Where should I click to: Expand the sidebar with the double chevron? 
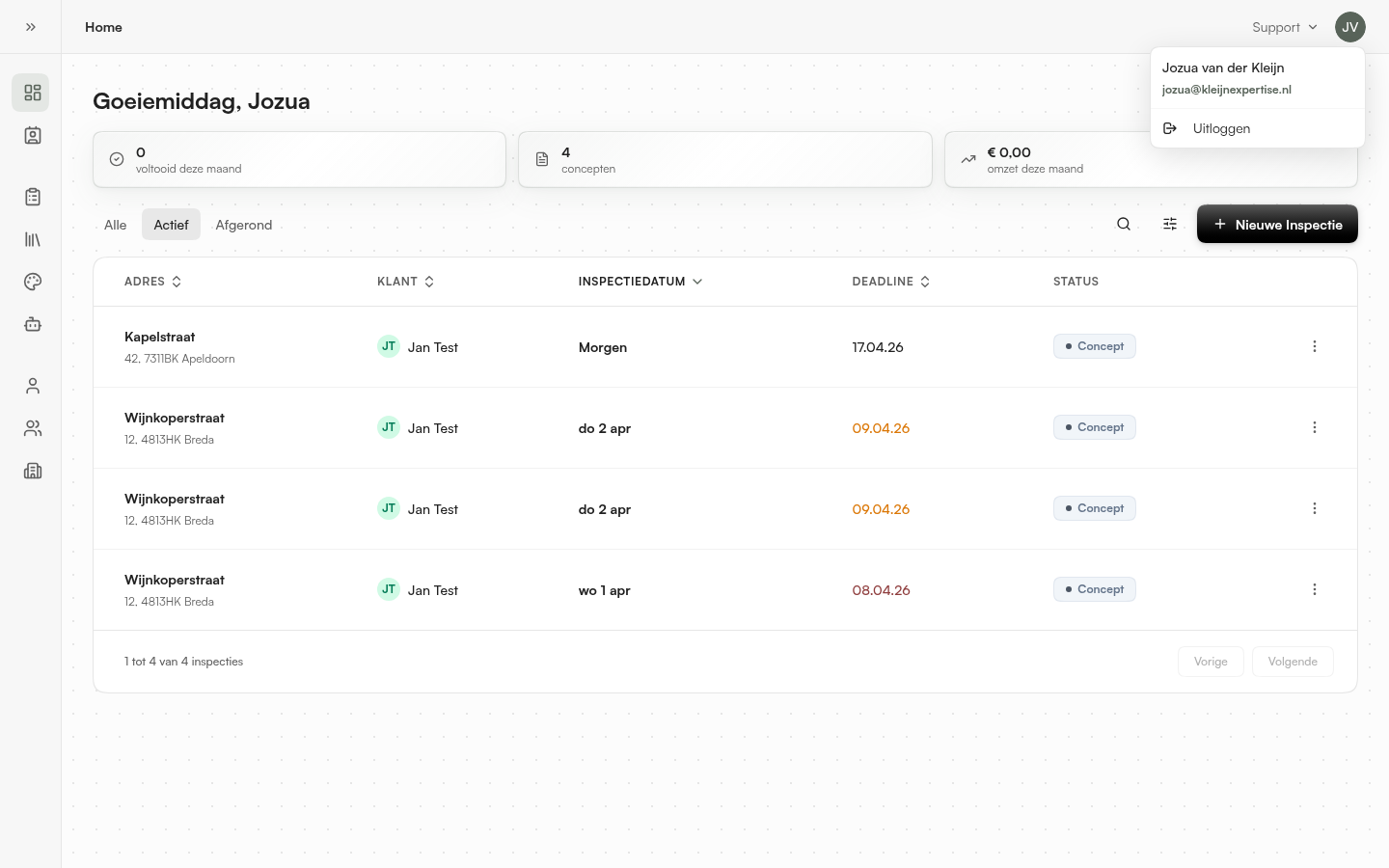[x=31, y=27]
